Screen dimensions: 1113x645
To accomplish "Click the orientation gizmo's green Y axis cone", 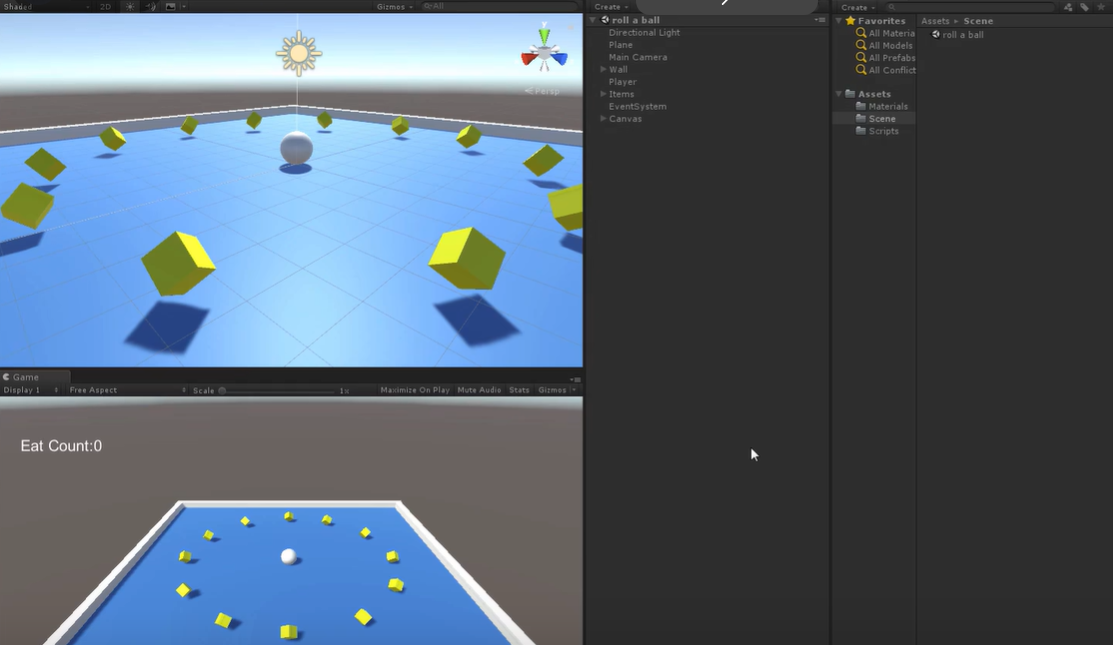I will click(x=544, y=38).
